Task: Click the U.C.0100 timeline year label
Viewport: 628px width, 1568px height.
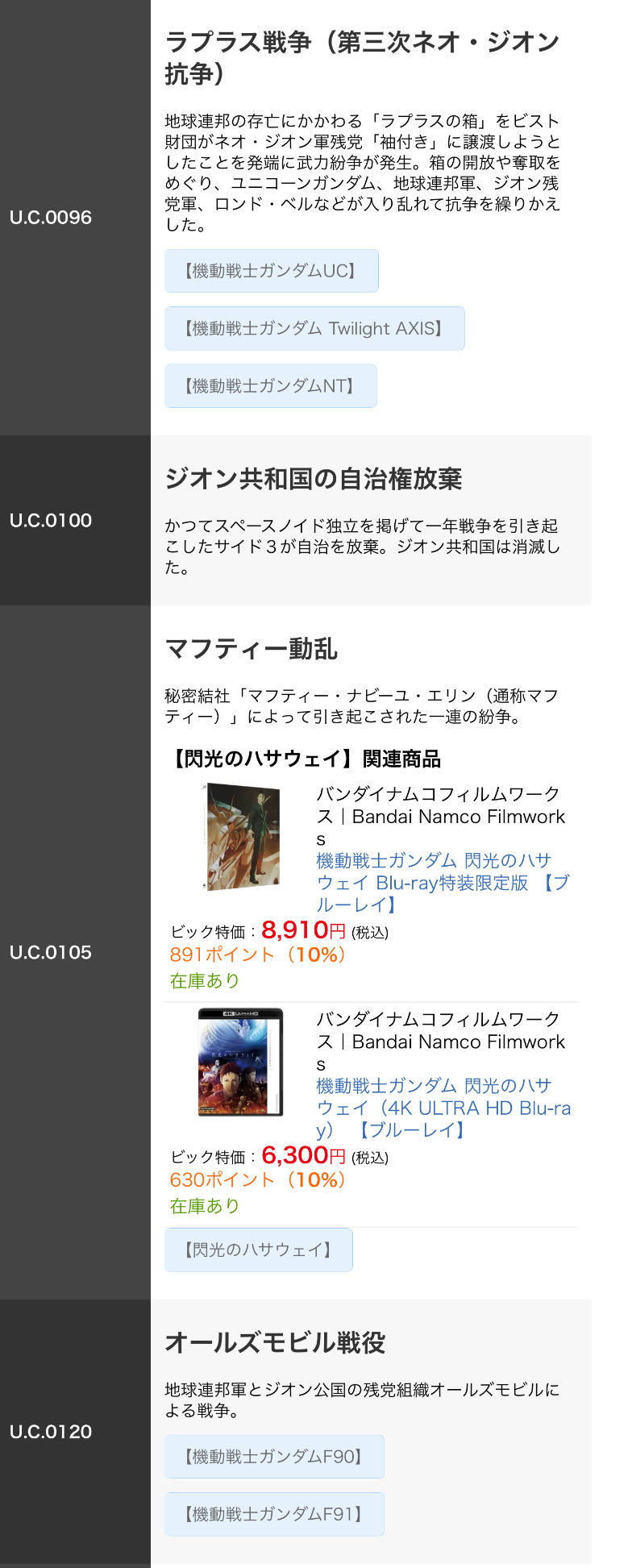Action: point(51,520)
